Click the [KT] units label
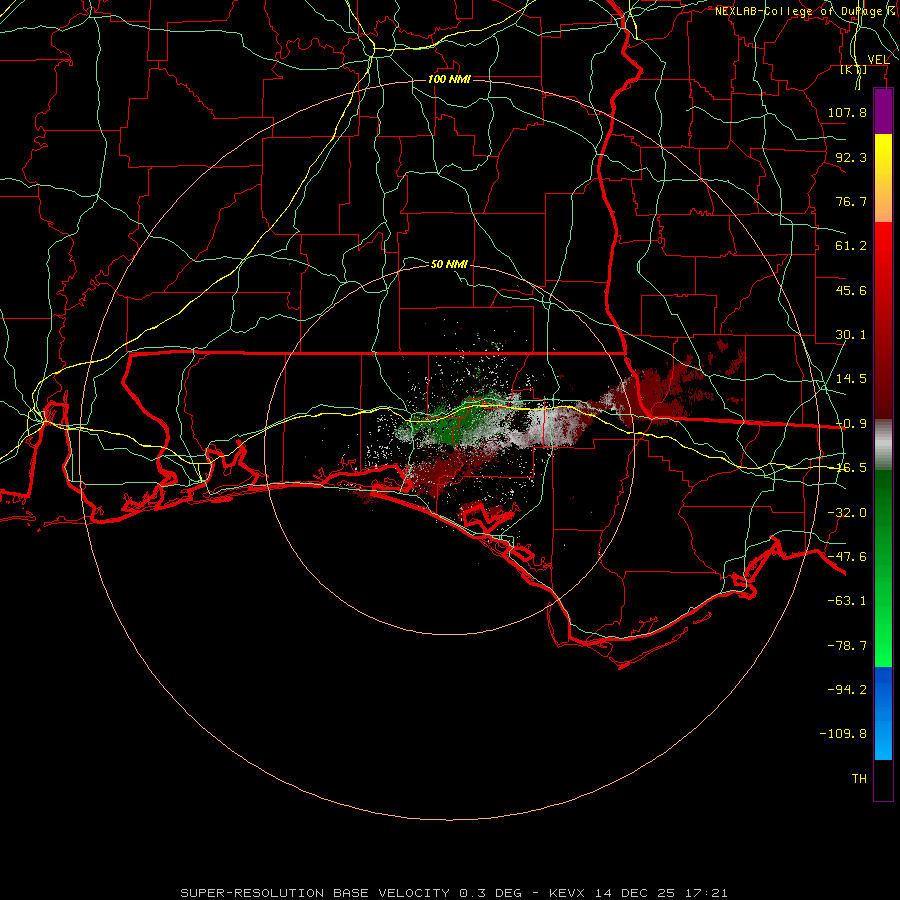Screen dimensions: 900x900 [x=854, y=69]
